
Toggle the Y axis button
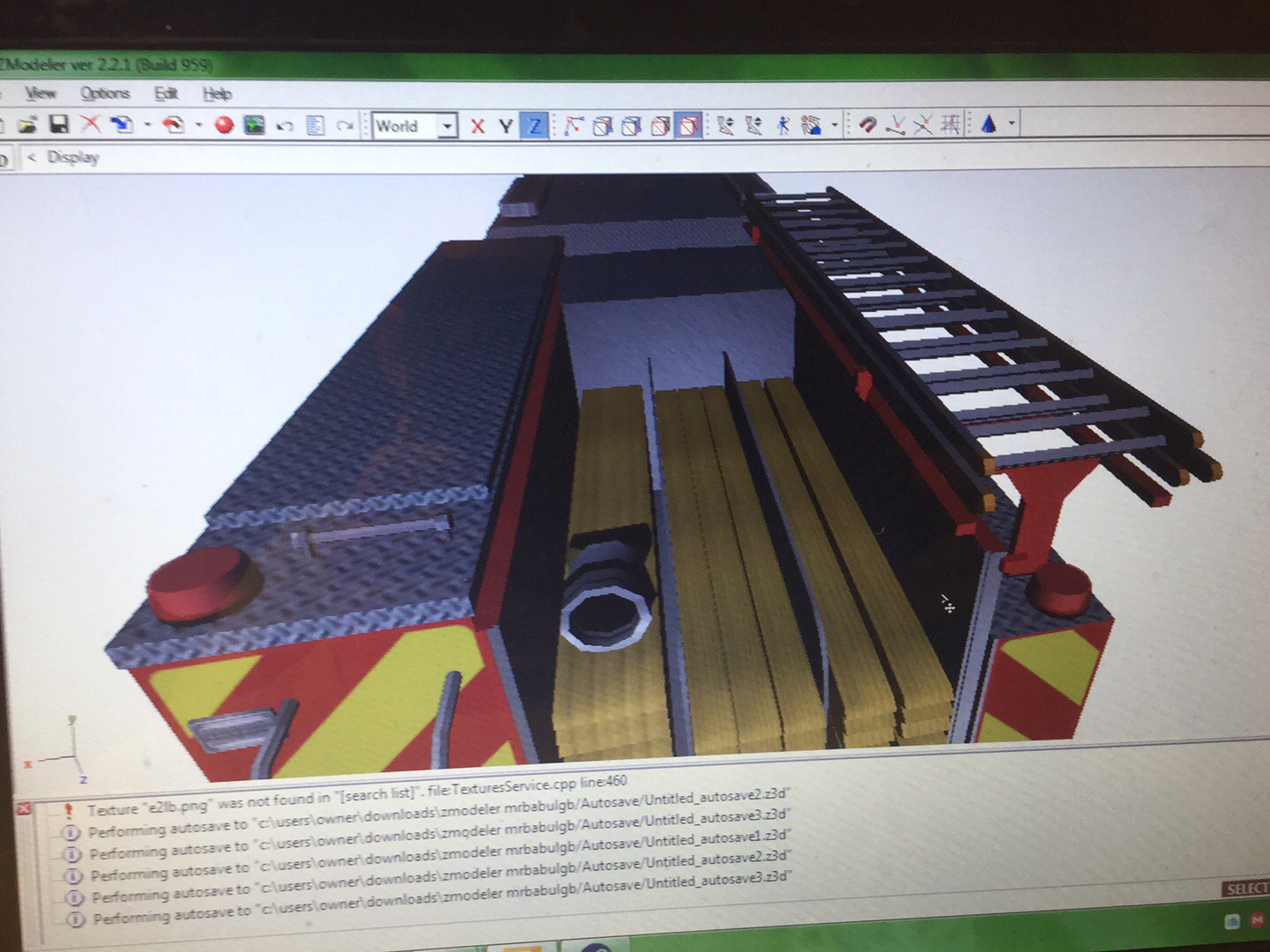tap(505, 127)
